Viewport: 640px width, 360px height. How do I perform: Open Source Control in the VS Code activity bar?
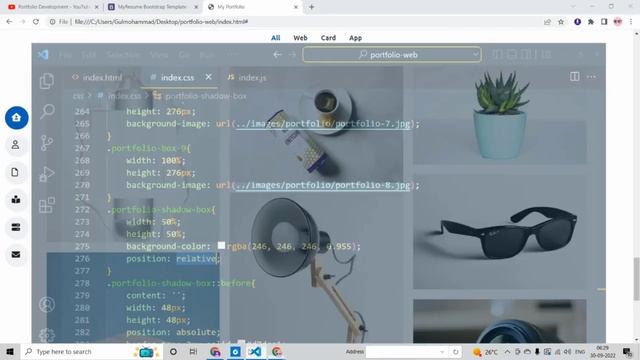[x=47, y=143]
